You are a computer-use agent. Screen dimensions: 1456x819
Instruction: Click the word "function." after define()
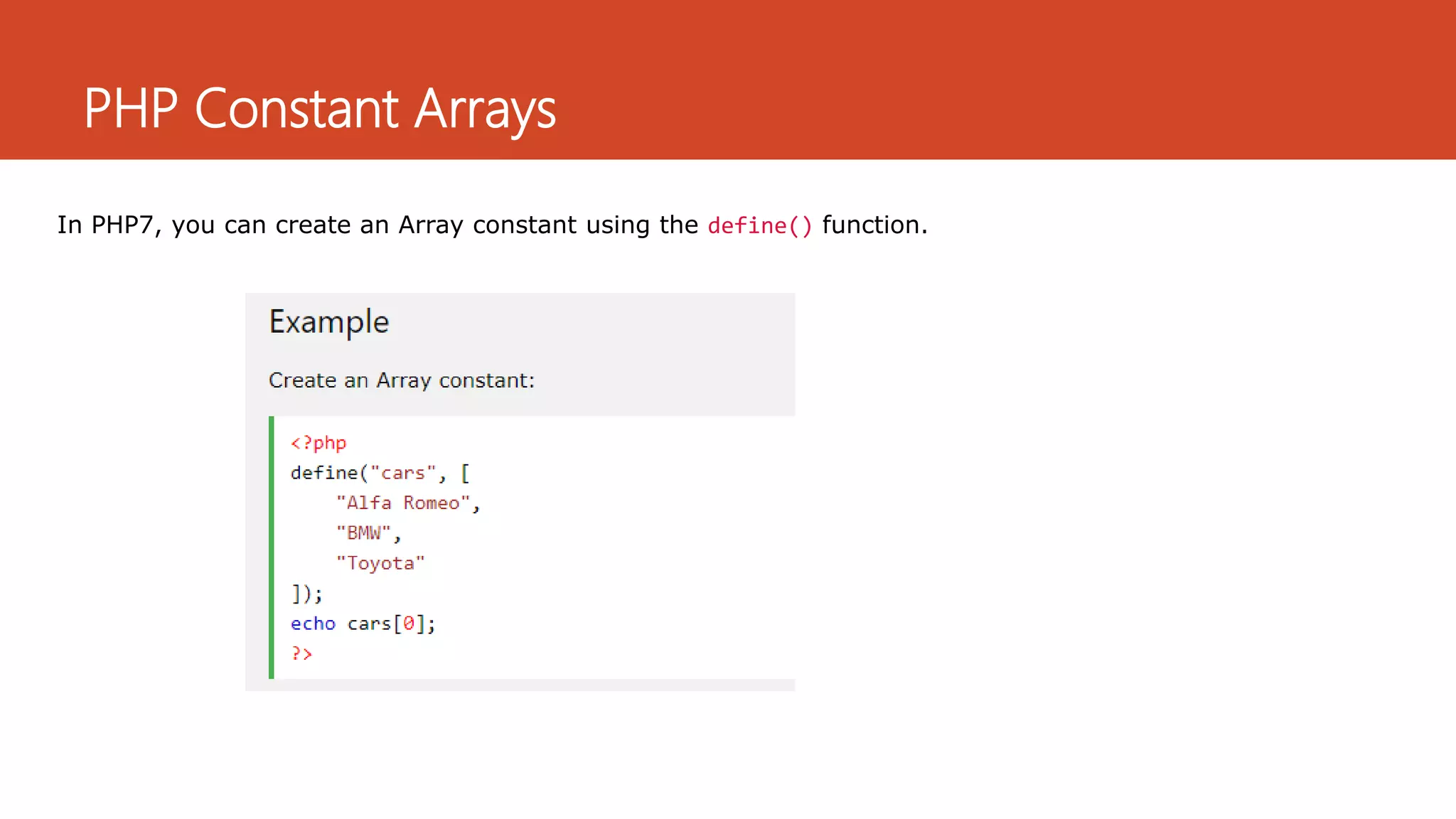(874, 225)
